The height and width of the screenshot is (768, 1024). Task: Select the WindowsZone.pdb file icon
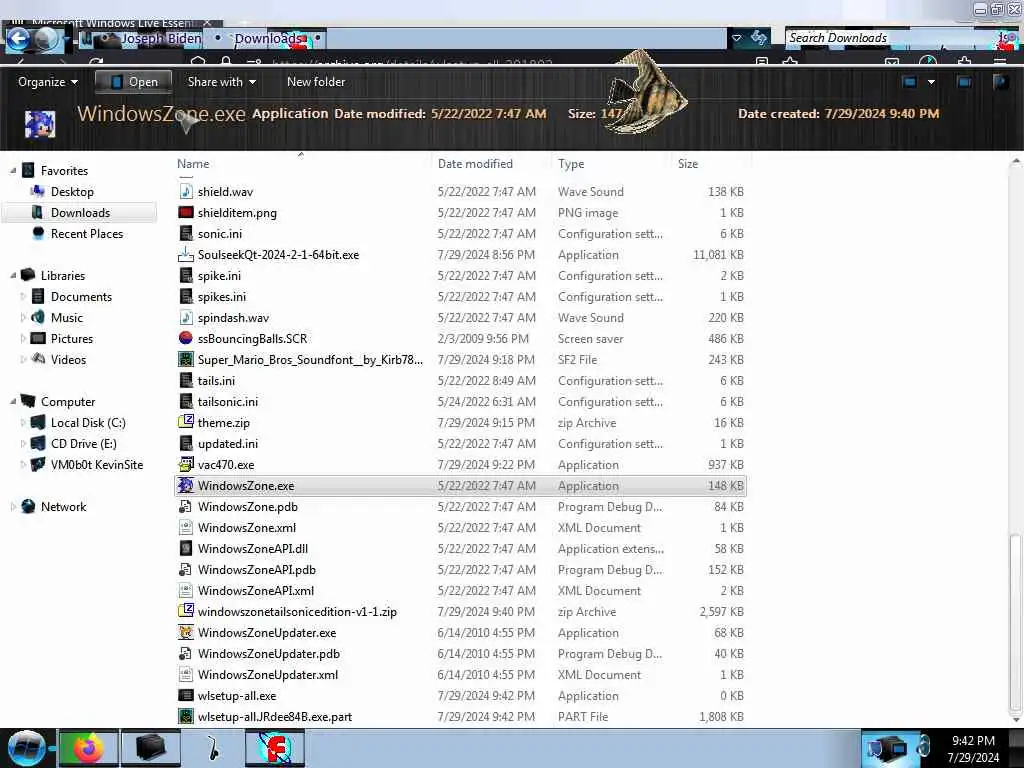(186, 506)
